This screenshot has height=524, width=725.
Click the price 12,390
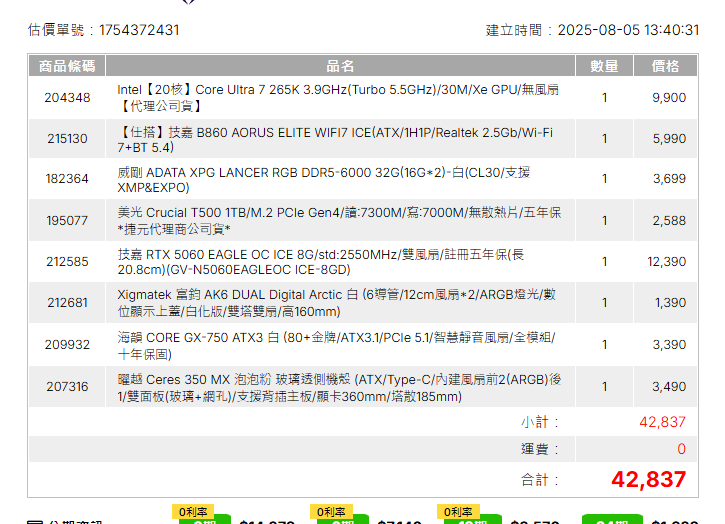pyautogui.click(x=667, y=262)
